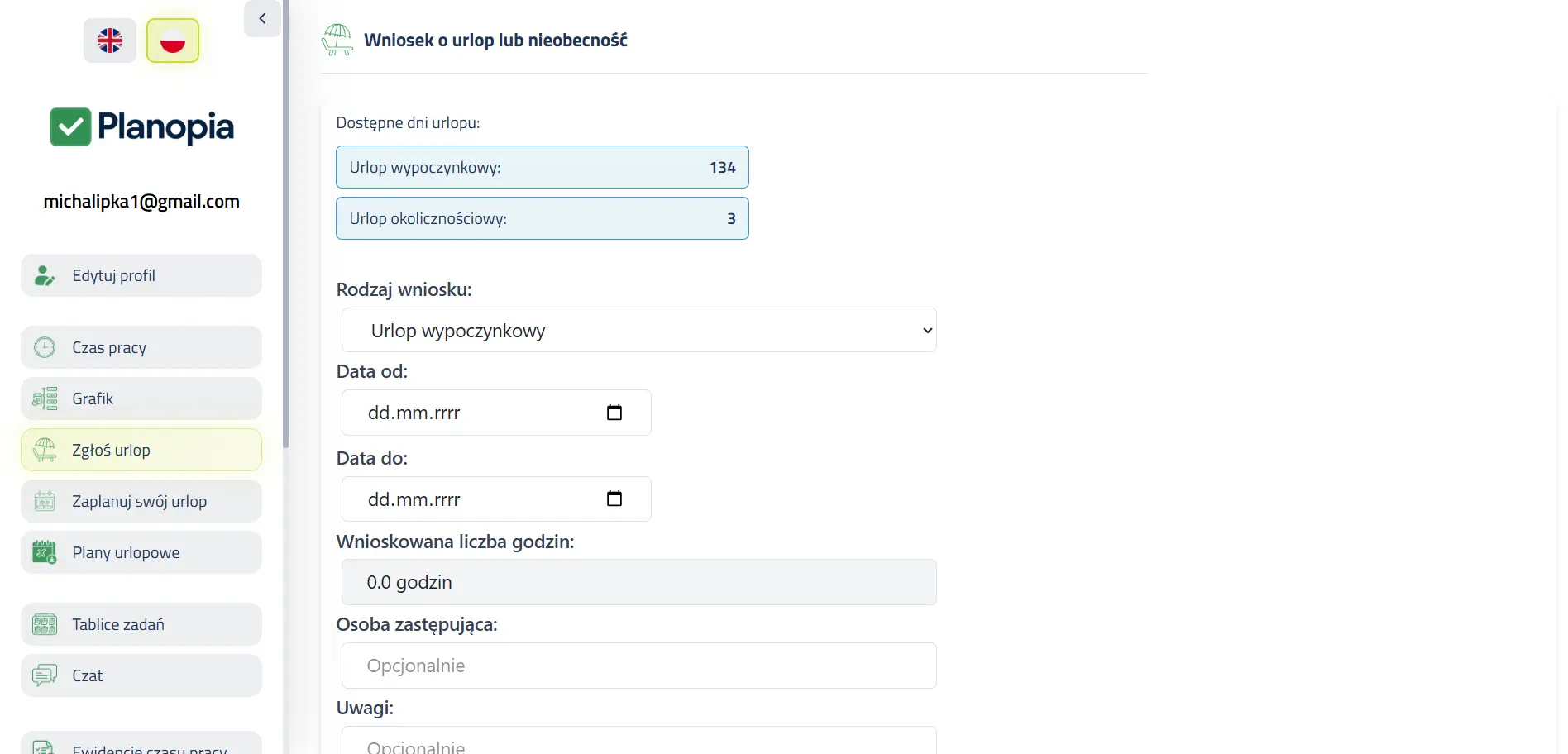Click the Edytuj profil user icon
The width and height of the screenshot is (1568, 754).
tap(45, 276)
